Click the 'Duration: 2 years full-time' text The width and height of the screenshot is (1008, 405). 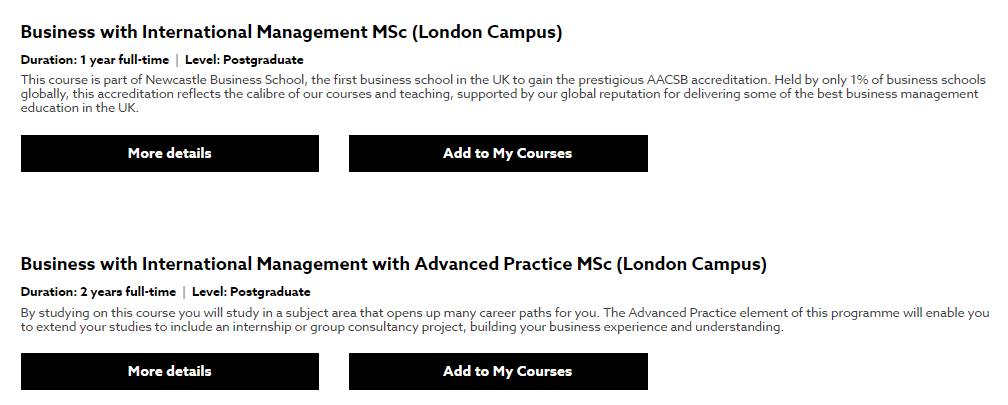click(x=98, y=292)
